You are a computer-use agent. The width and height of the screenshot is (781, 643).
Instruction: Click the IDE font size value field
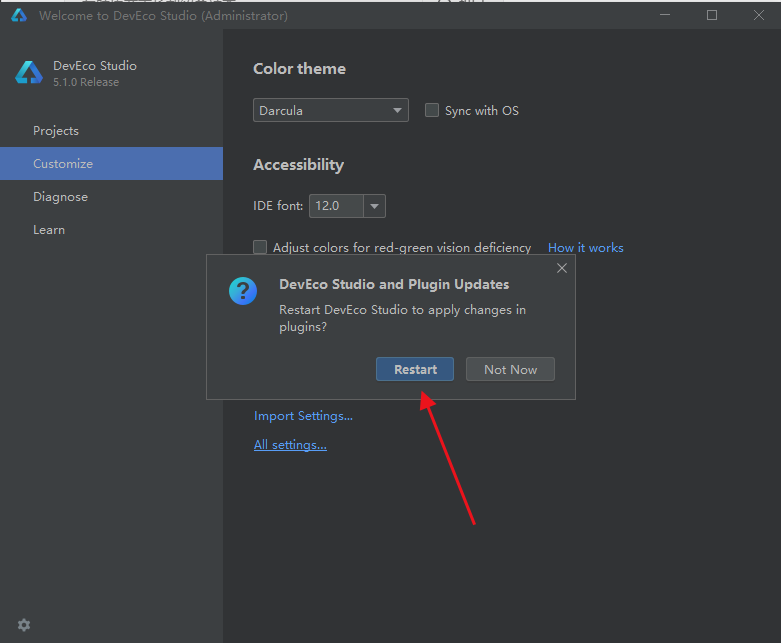[x=335, y=206]
